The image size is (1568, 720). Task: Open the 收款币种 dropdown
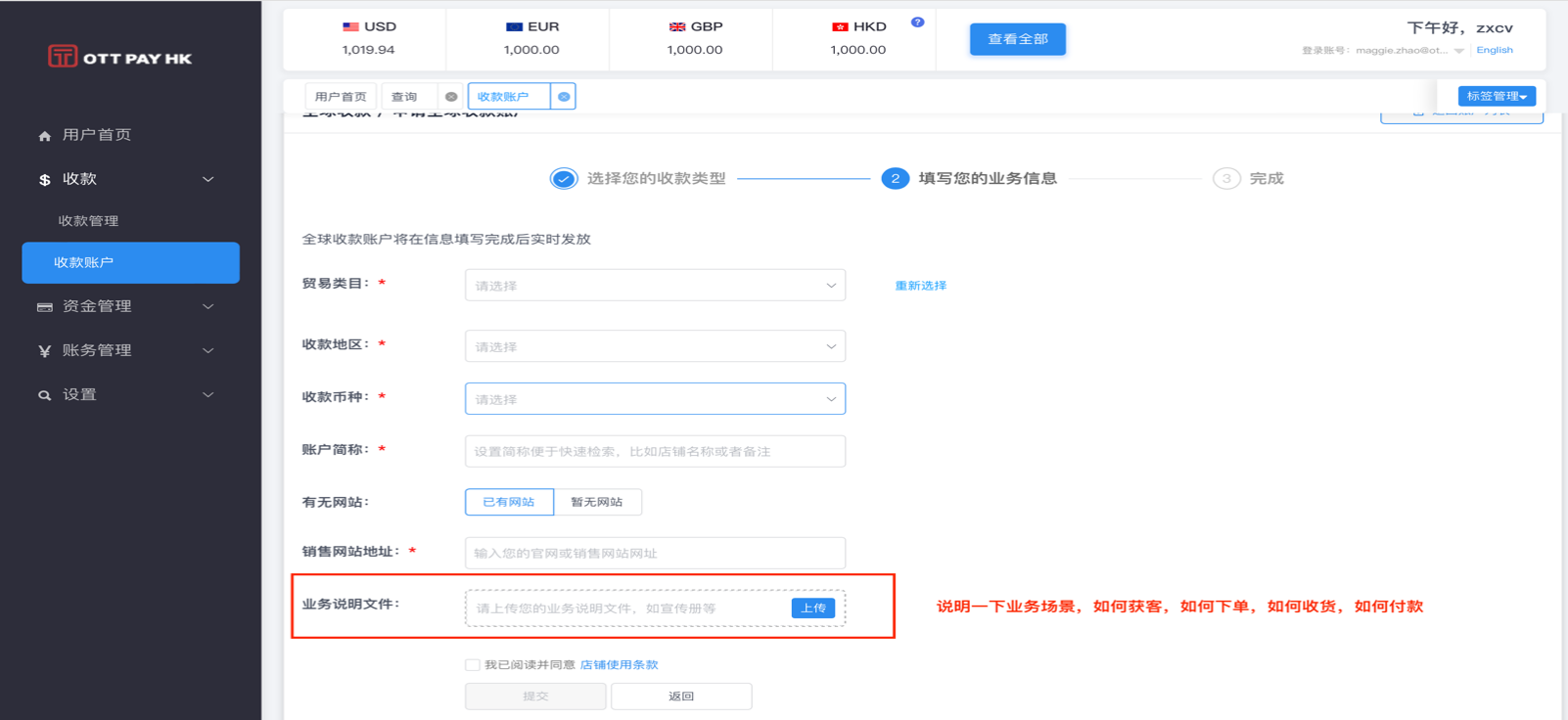pyautogui.click(x=655, y=399)
